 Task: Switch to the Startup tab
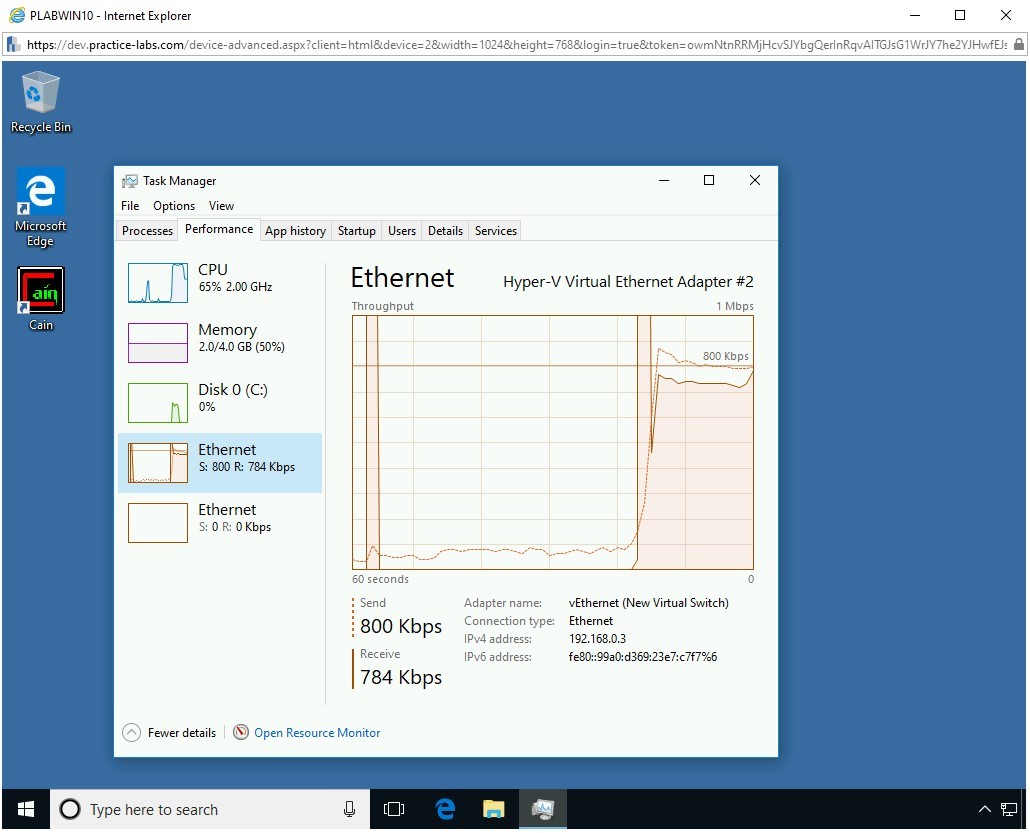pos(356,231)
